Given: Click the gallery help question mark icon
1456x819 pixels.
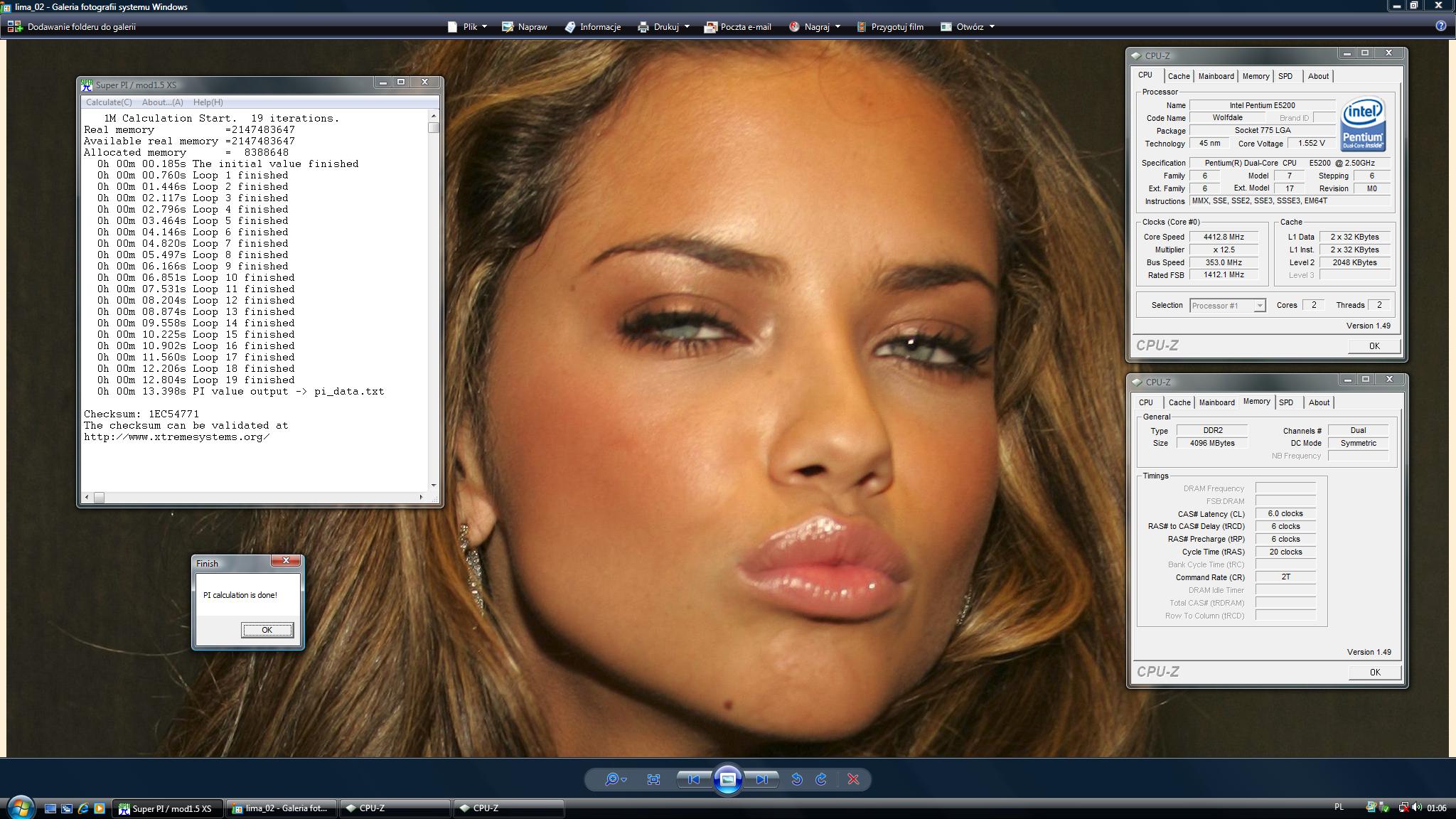Looking at the screenshot, I should 1440,26.
